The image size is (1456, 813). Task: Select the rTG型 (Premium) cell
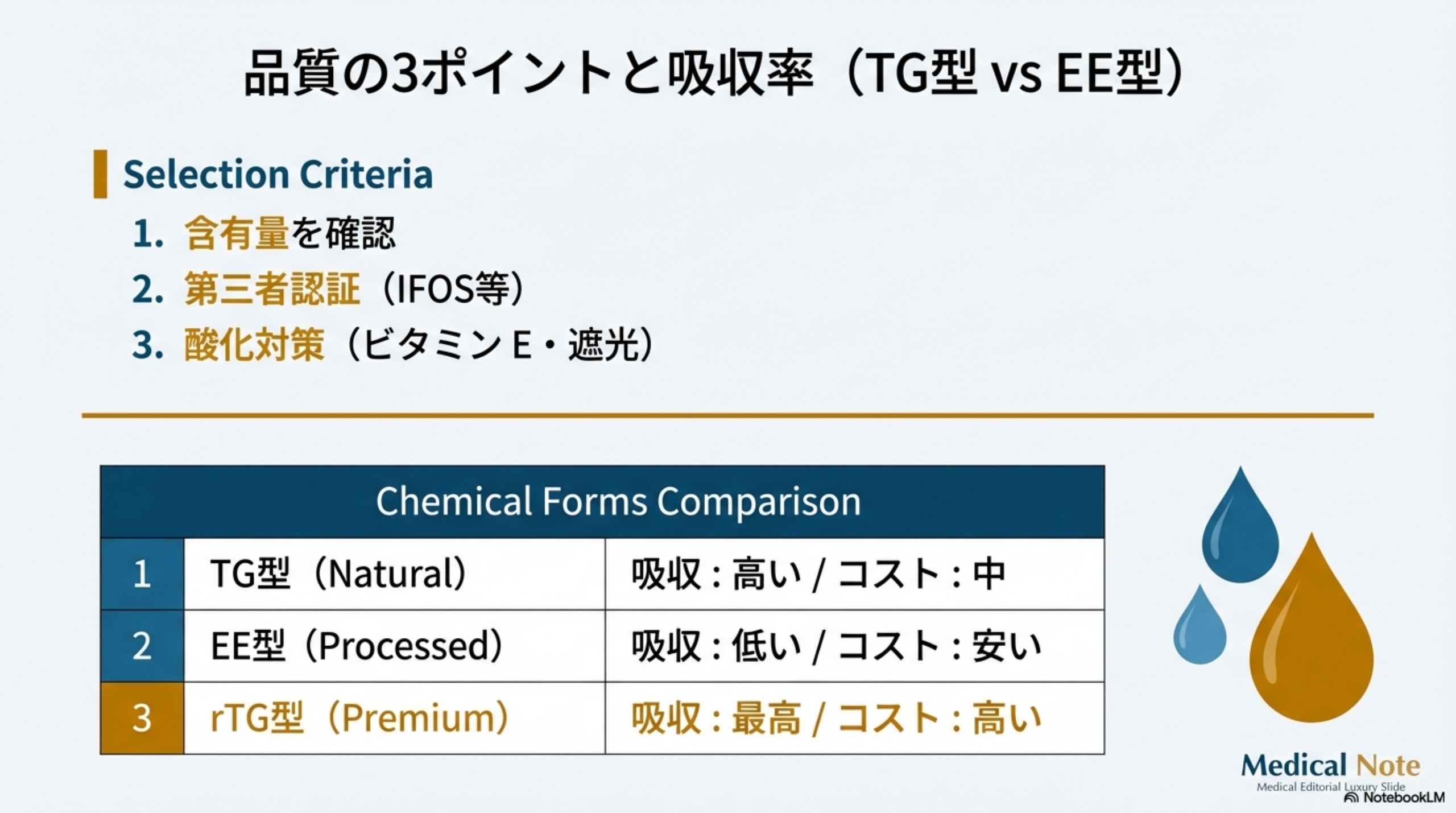(394, 718)
